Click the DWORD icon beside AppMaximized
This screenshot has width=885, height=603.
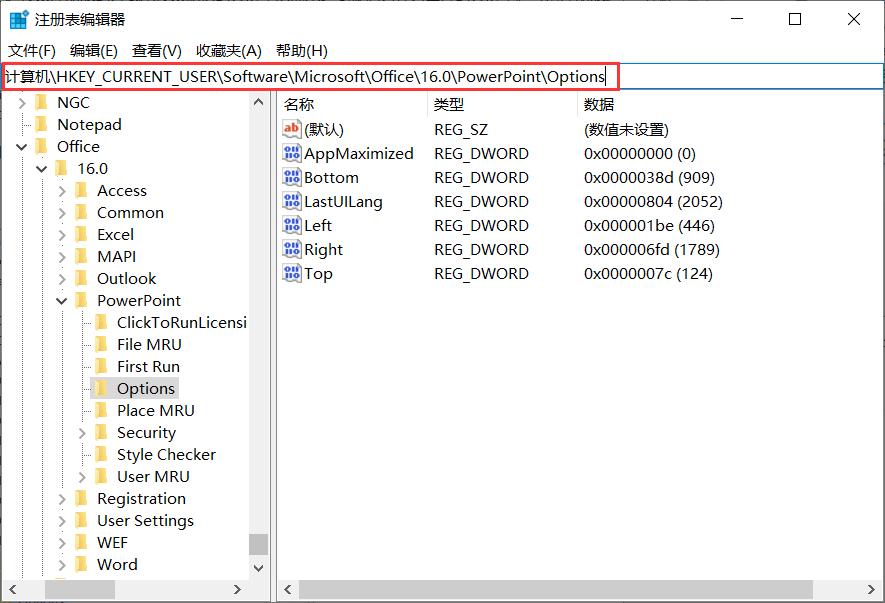(292, 153)
